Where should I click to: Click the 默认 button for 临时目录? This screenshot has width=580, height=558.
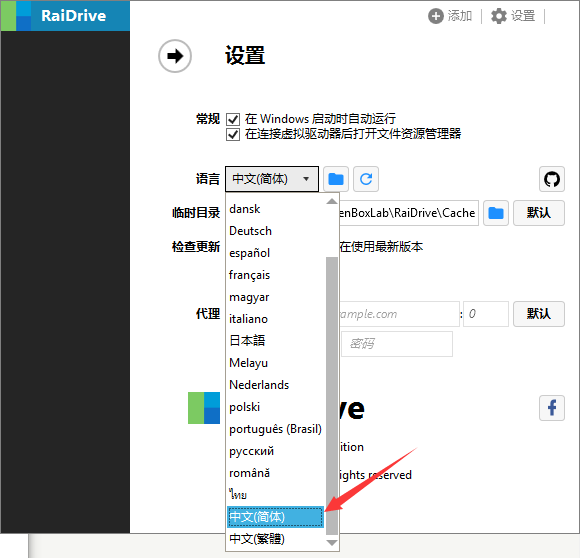[539, 213]
